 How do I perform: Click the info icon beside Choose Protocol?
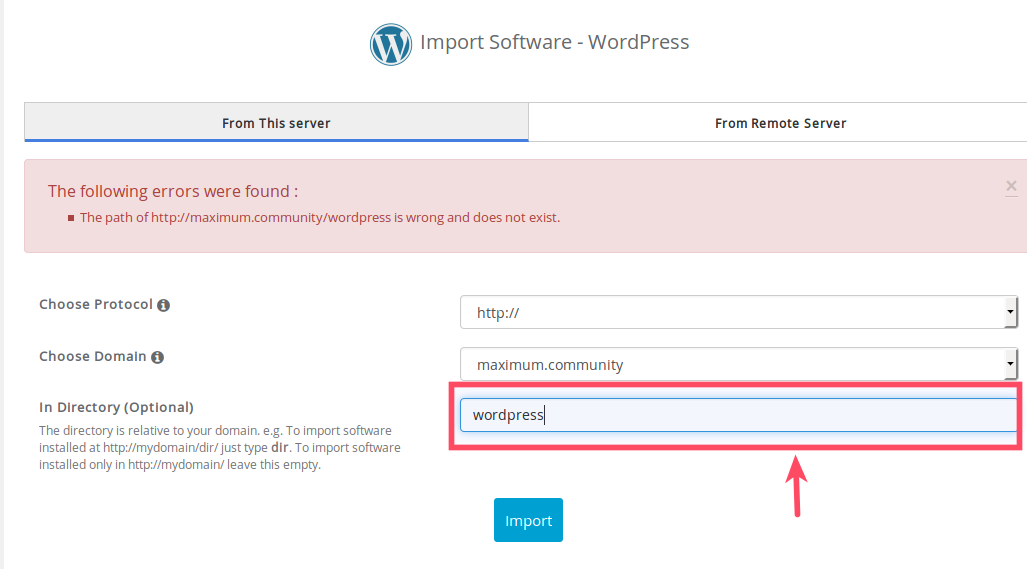(x=163, y=305)
